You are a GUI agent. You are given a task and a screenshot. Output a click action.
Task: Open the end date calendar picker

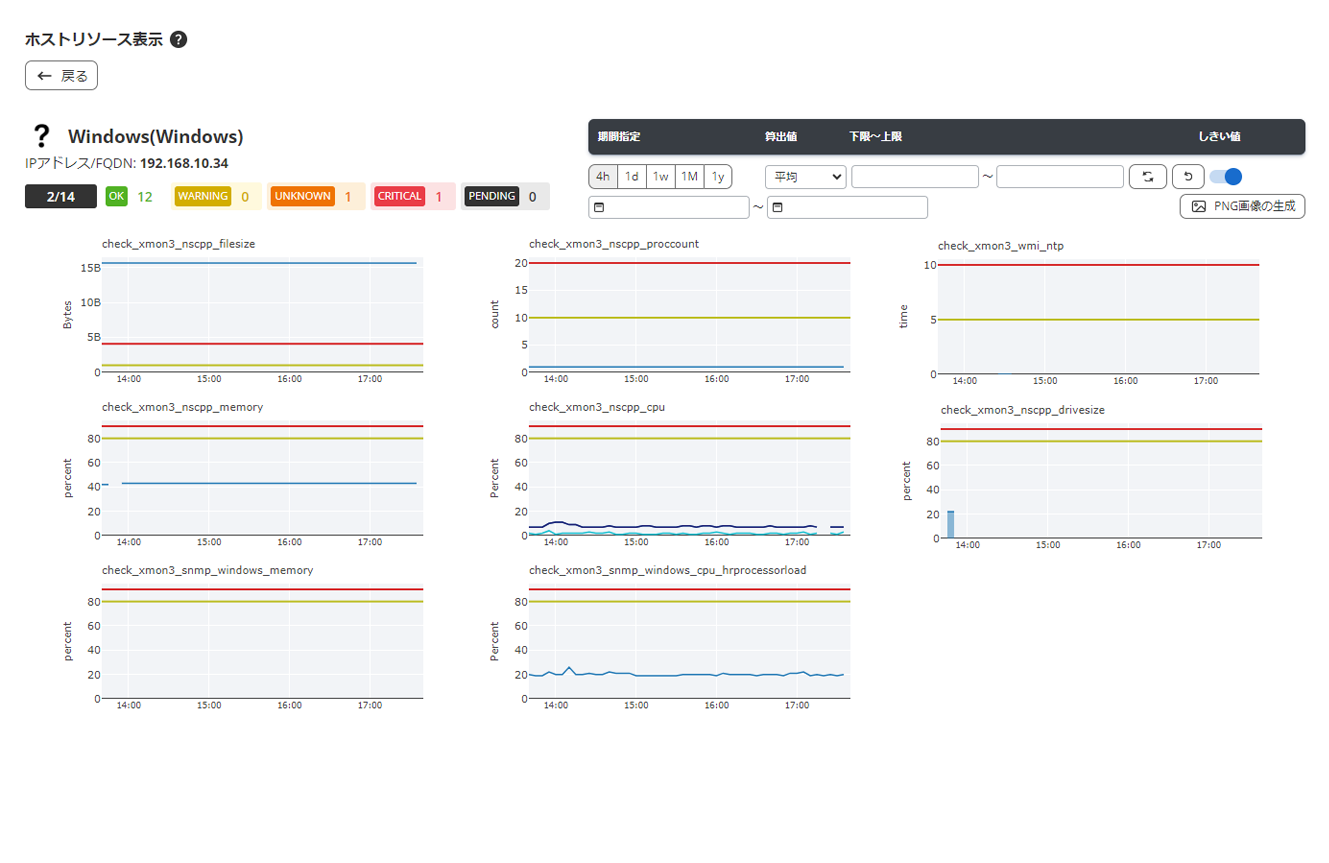coord(777,207)
